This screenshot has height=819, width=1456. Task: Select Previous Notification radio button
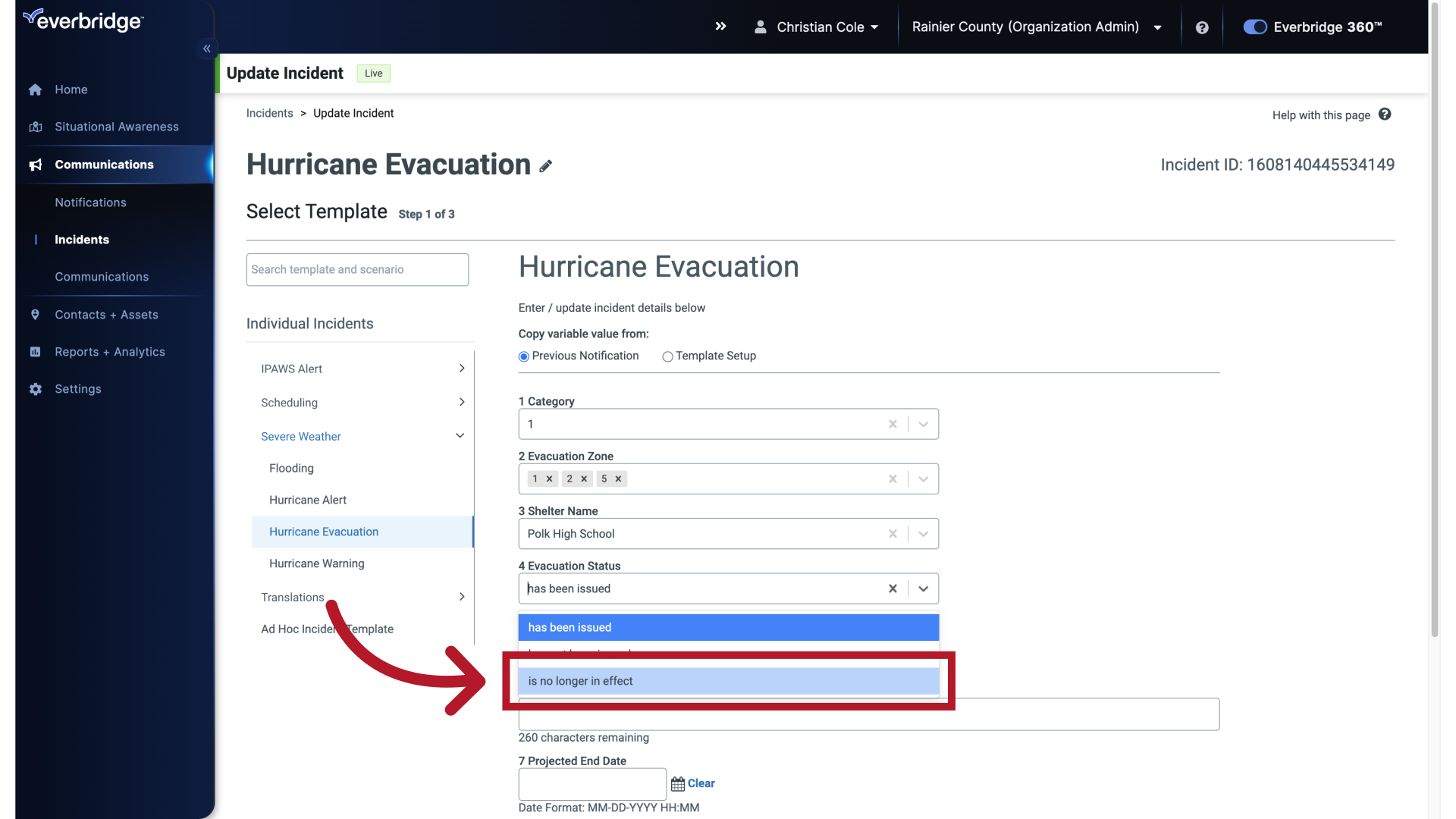(523, 356)
